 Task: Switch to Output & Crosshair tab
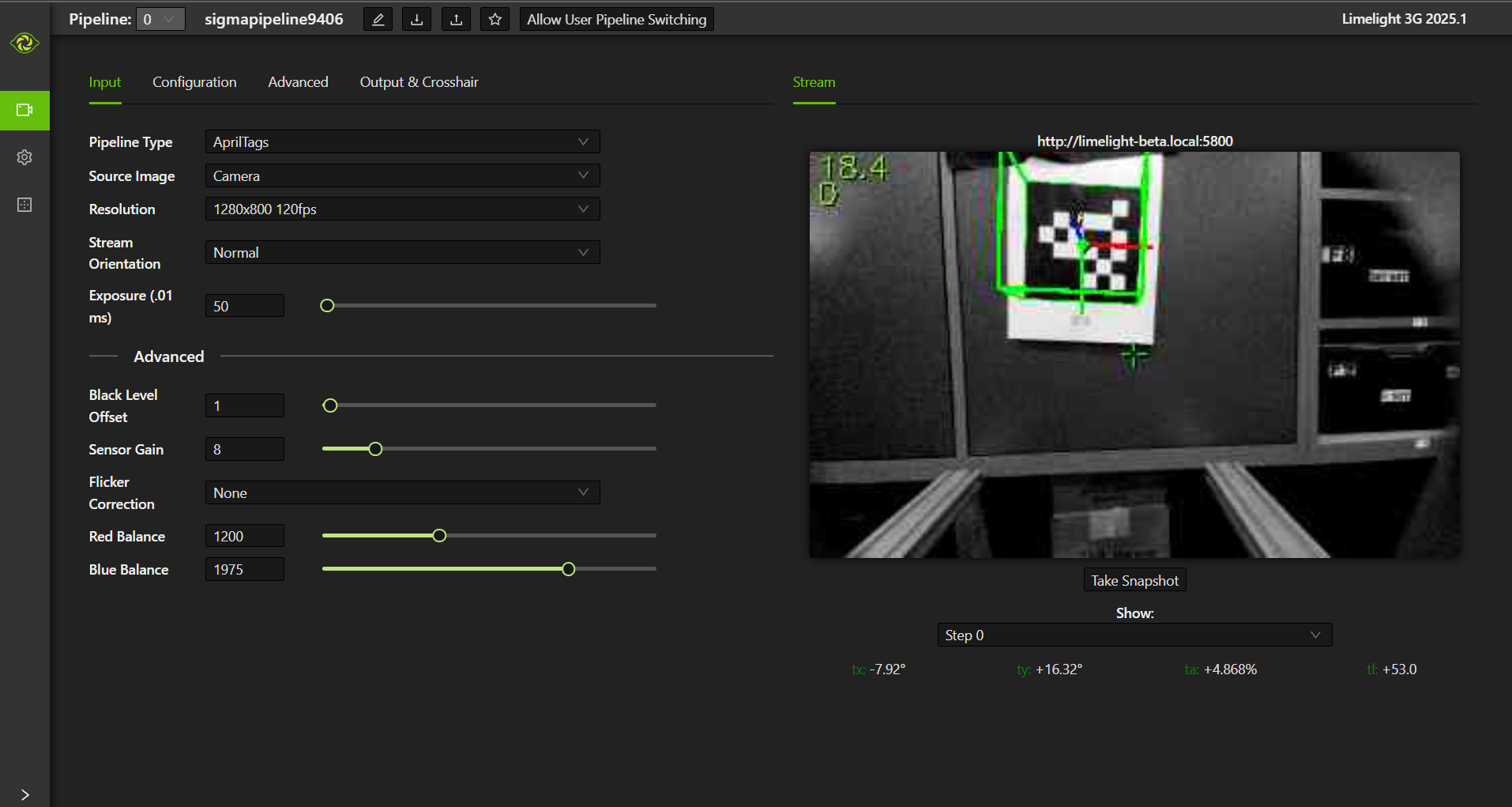coord(419,82)
